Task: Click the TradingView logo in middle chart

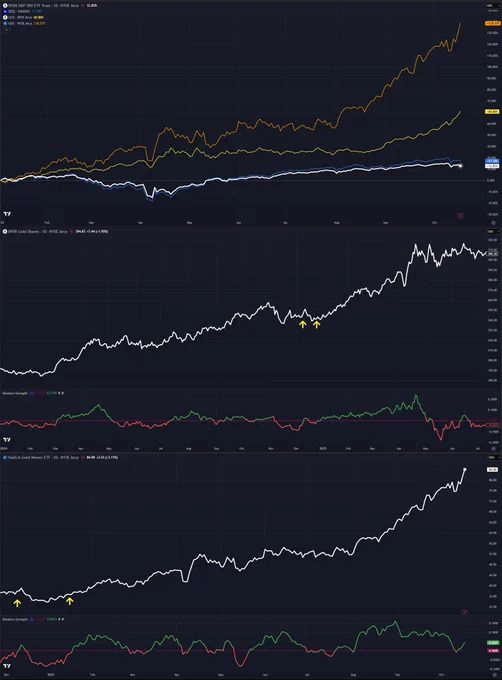Action: pyautogui.click(x=7, y=440)
